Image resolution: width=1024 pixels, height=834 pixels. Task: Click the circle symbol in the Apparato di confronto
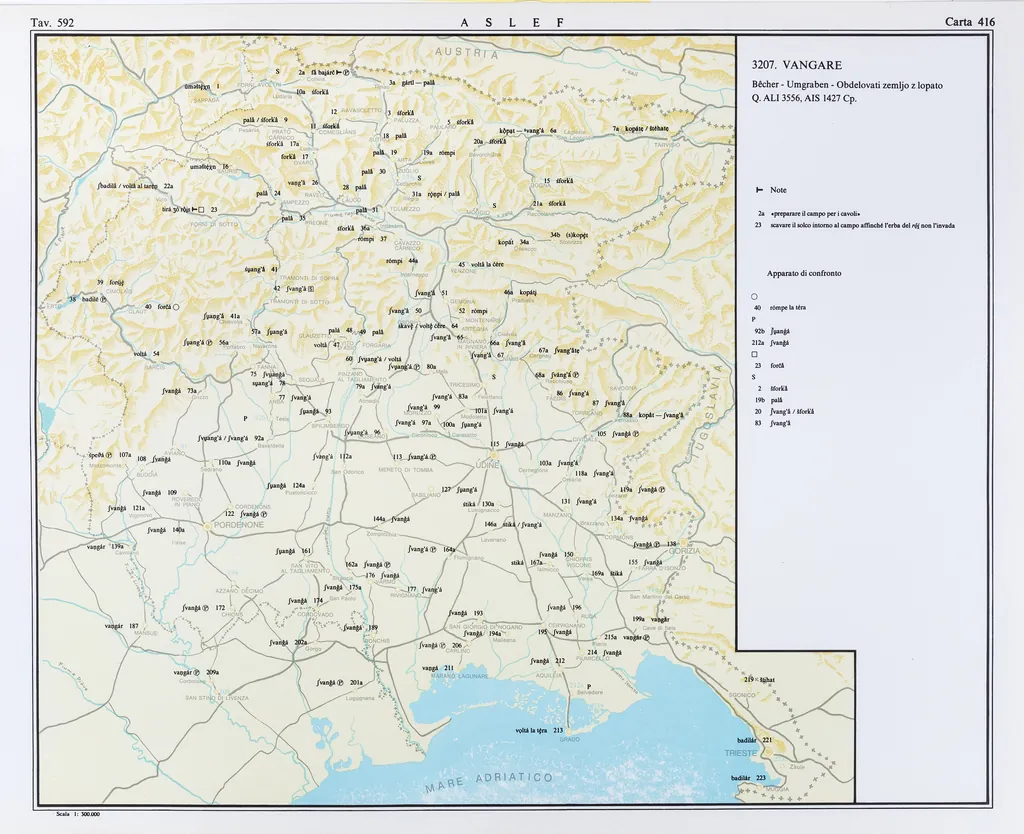(755, 296)
